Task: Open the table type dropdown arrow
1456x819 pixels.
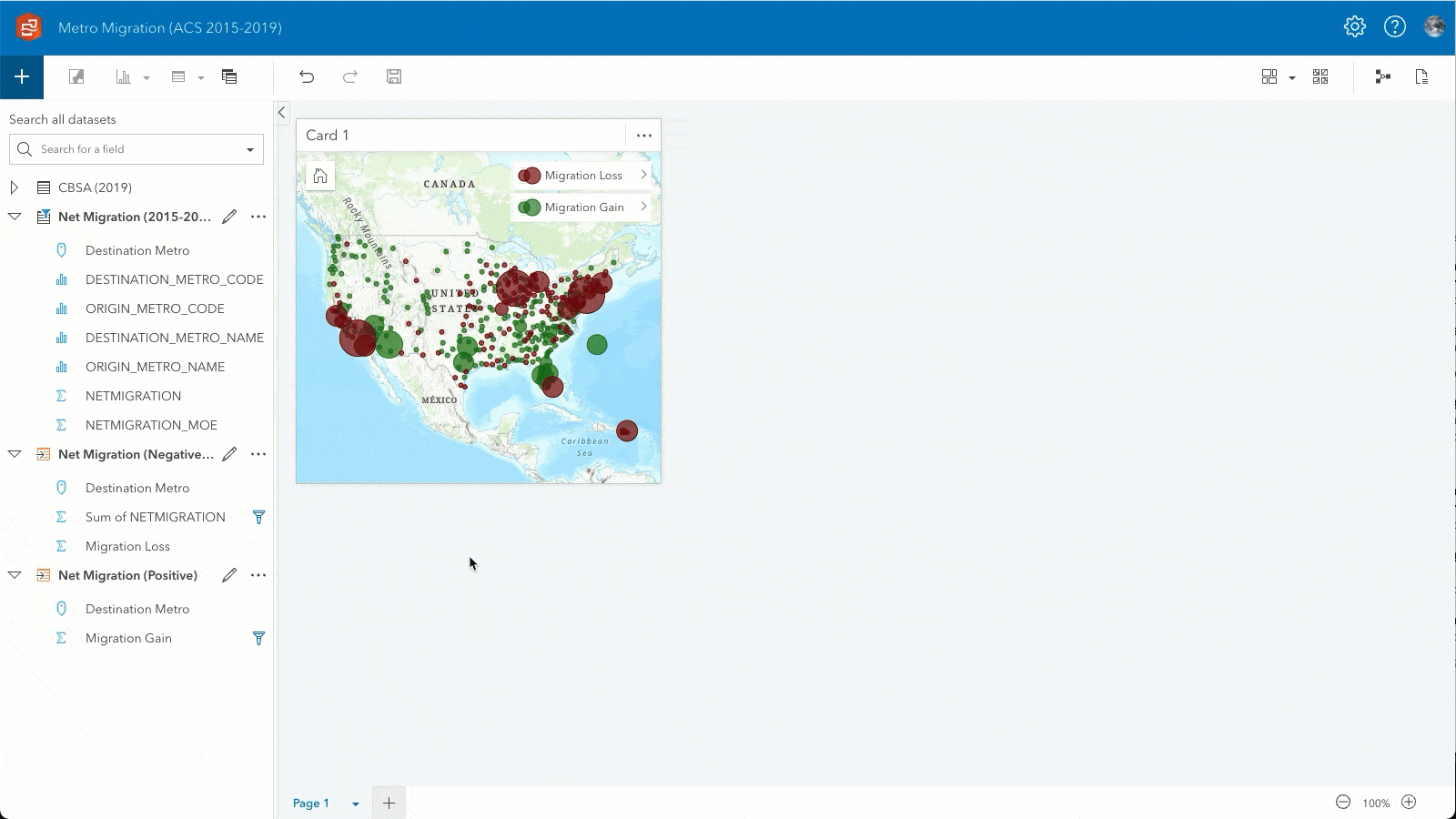Action: click(201, 78)
